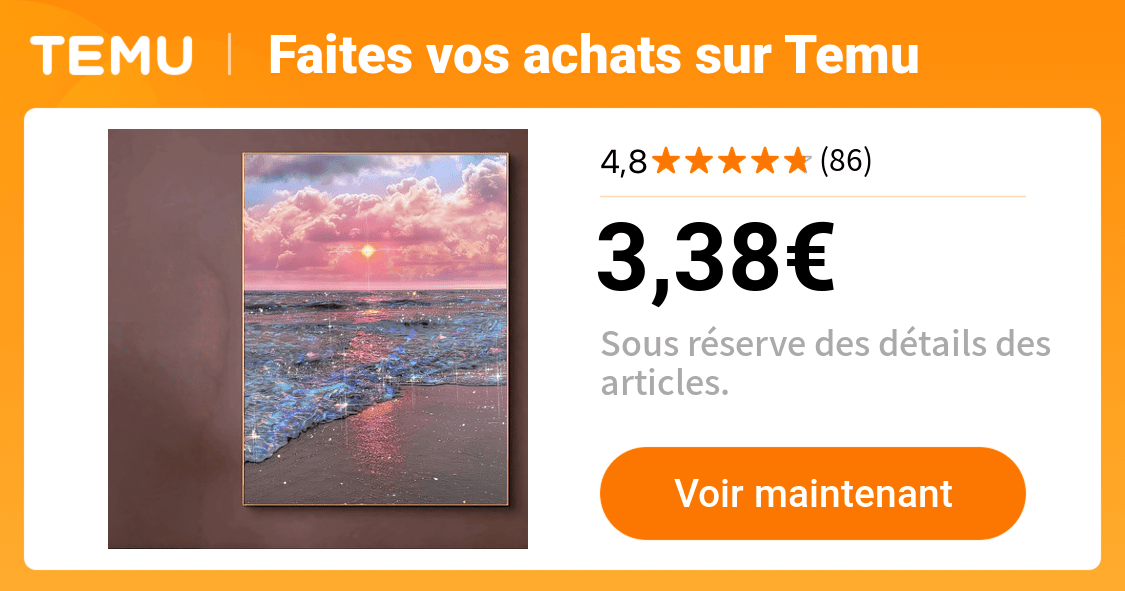Screen dimensions: 1125x591
Task: Open the (86) reviews count
Action: [846, 161]
